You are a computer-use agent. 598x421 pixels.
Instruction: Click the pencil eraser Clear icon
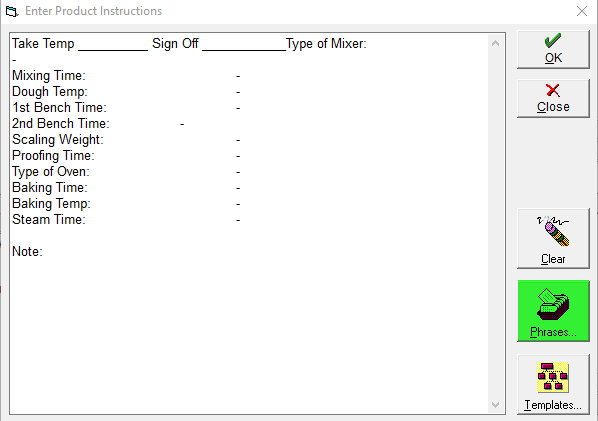click(553, 231)
